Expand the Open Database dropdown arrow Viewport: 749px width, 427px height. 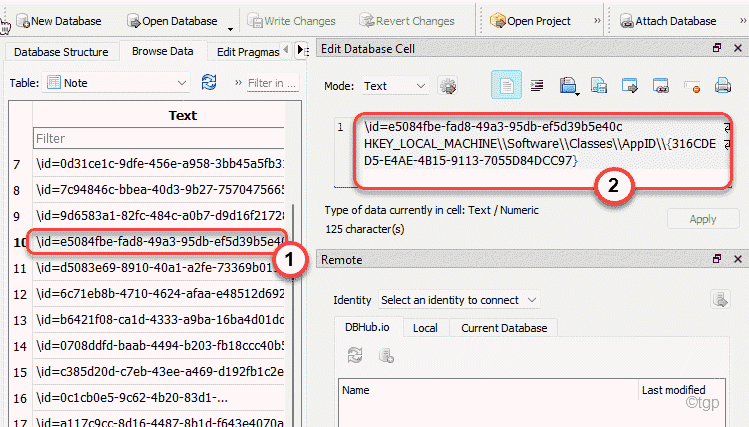230,29
